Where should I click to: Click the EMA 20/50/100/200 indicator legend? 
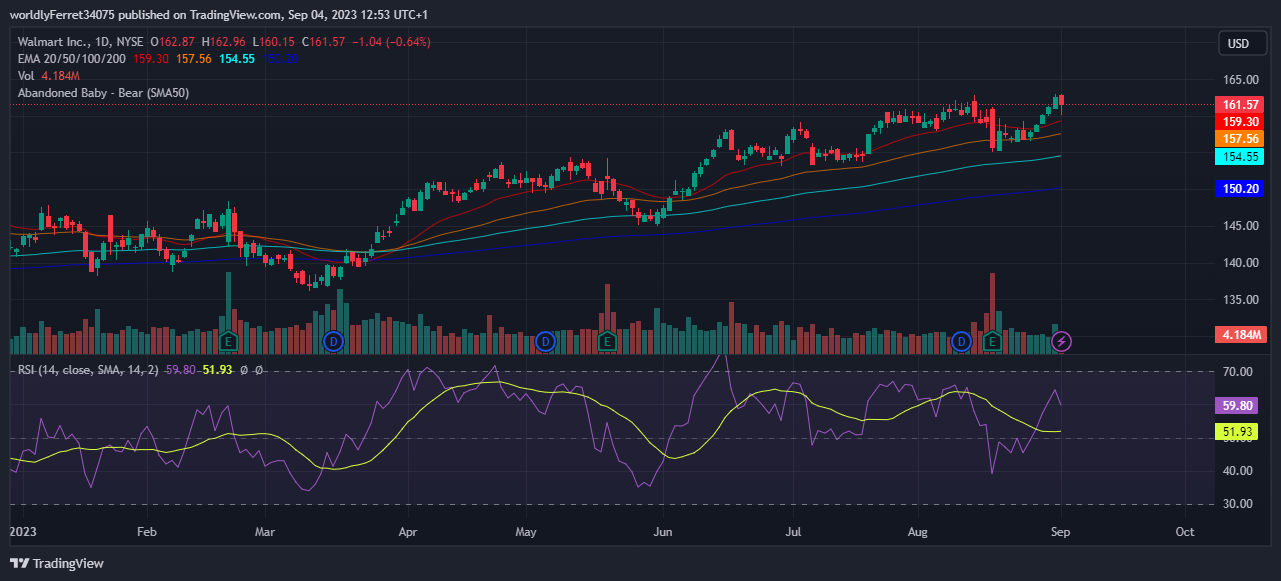pos(71,59)
